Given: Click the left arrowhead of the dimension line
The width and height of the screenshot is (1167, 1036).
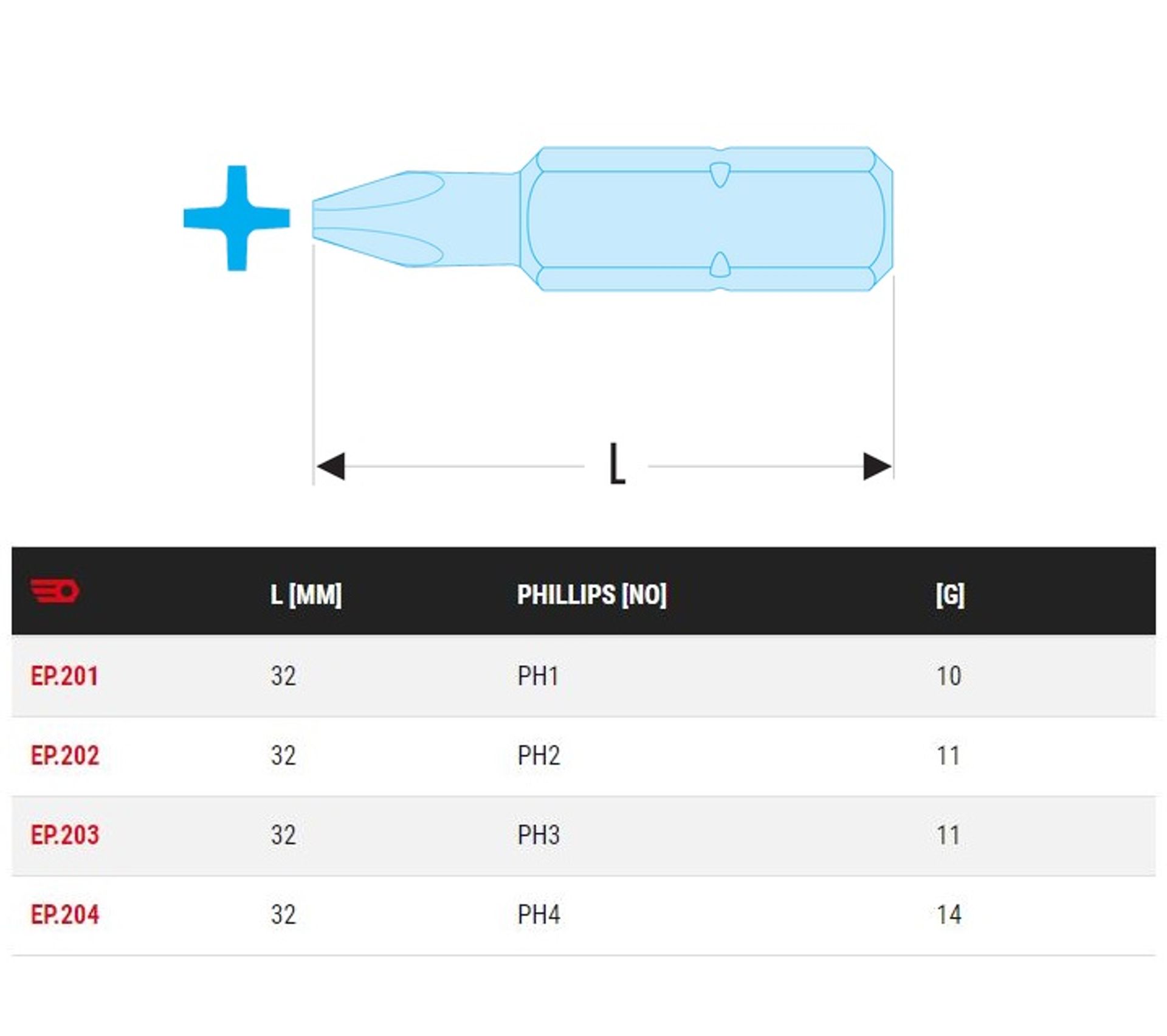Looking at the screenshot, I should [331, 466].
